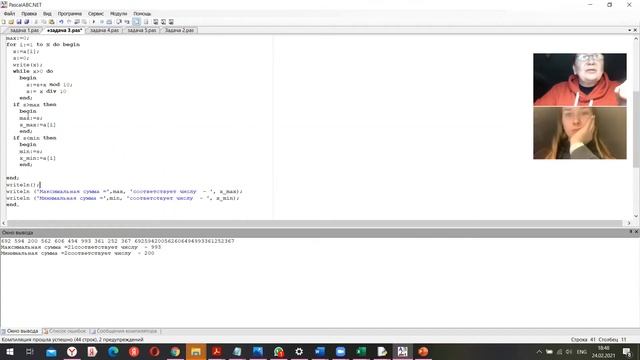Open the Программа menu

[x=70, y=13]
